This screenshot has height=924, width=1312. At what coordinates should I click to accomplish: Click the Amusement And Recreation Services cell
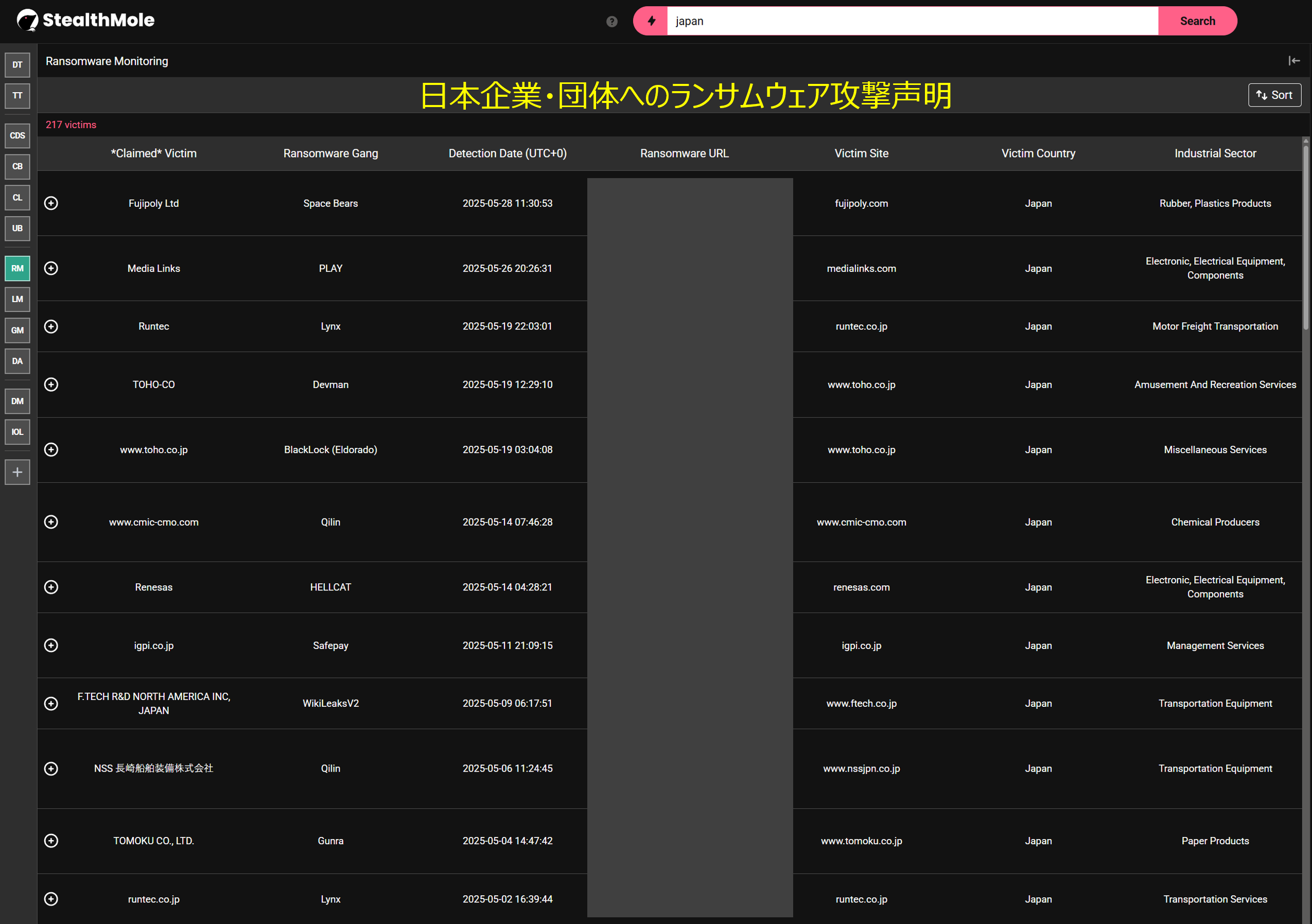pyautogui.click(x=1215, y=385)
